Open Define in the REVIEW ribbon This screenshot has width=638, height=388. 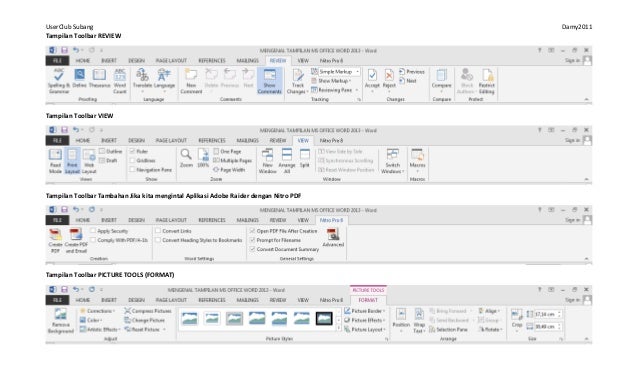click(79, 78)
